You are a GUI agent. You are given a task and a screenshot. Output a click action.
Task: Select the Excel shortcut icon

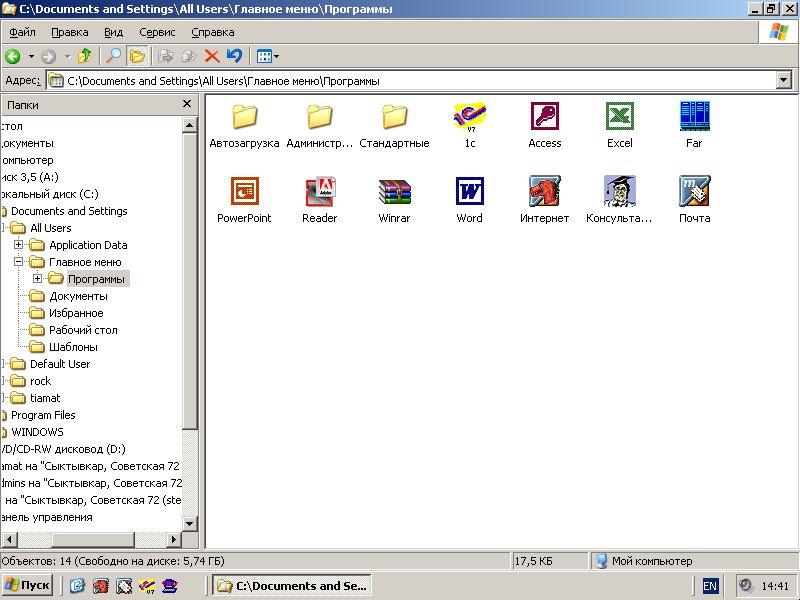(619, 117)
